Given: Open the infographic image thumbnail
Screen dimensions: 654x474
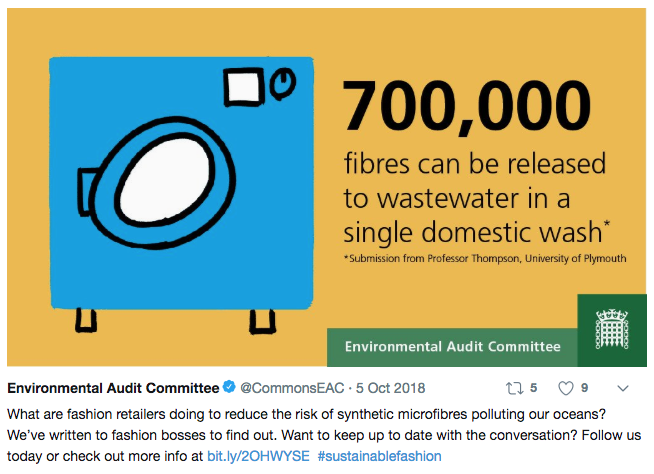Looking at the screenshot, I should click(x=327, y=187).
